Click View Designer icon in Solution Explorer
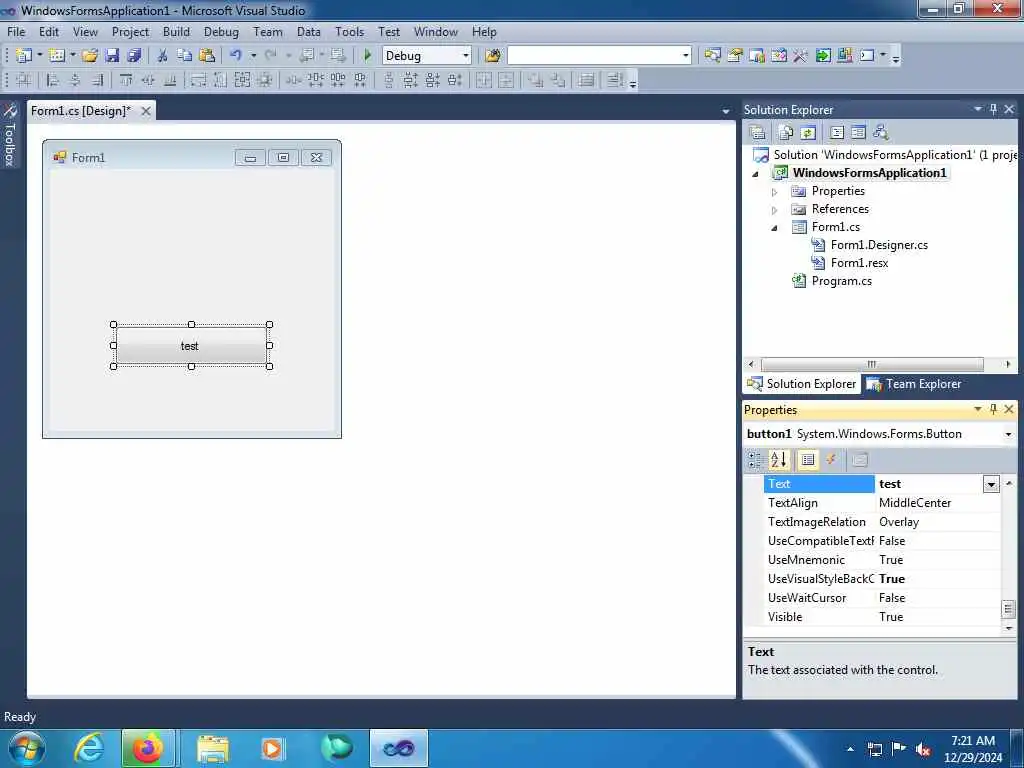The height and width of the screenshot is (768, 1024). click(x=859, y=133)
